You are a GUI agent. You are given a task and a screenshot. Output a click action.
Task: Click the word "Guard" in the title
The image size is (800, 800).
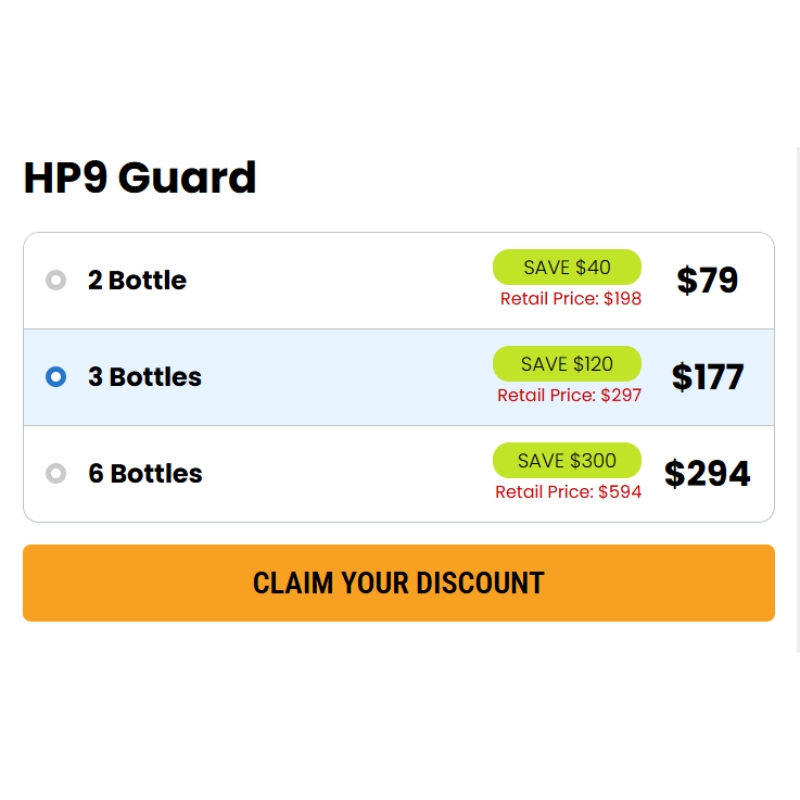[x=187, y=178]
